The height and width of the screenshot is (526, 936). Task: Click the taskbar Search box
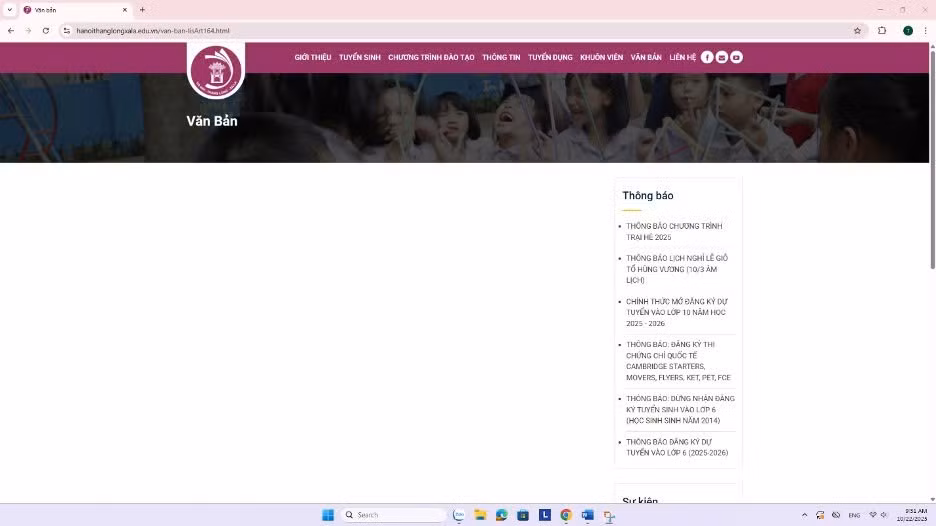[394, 515]
